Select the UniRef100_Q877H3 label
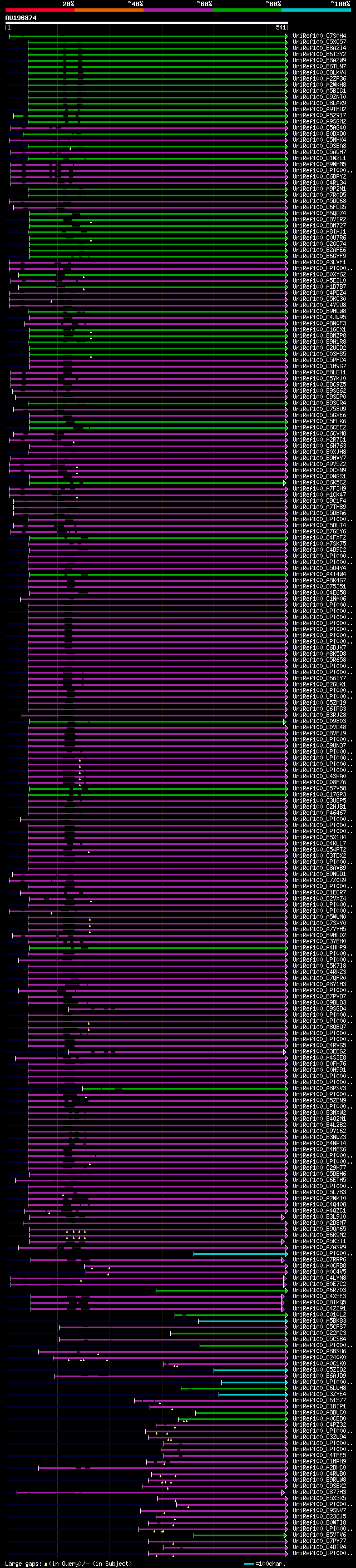The width and height of the screenshot is (356, 1568). click(x=319, y=1492)
